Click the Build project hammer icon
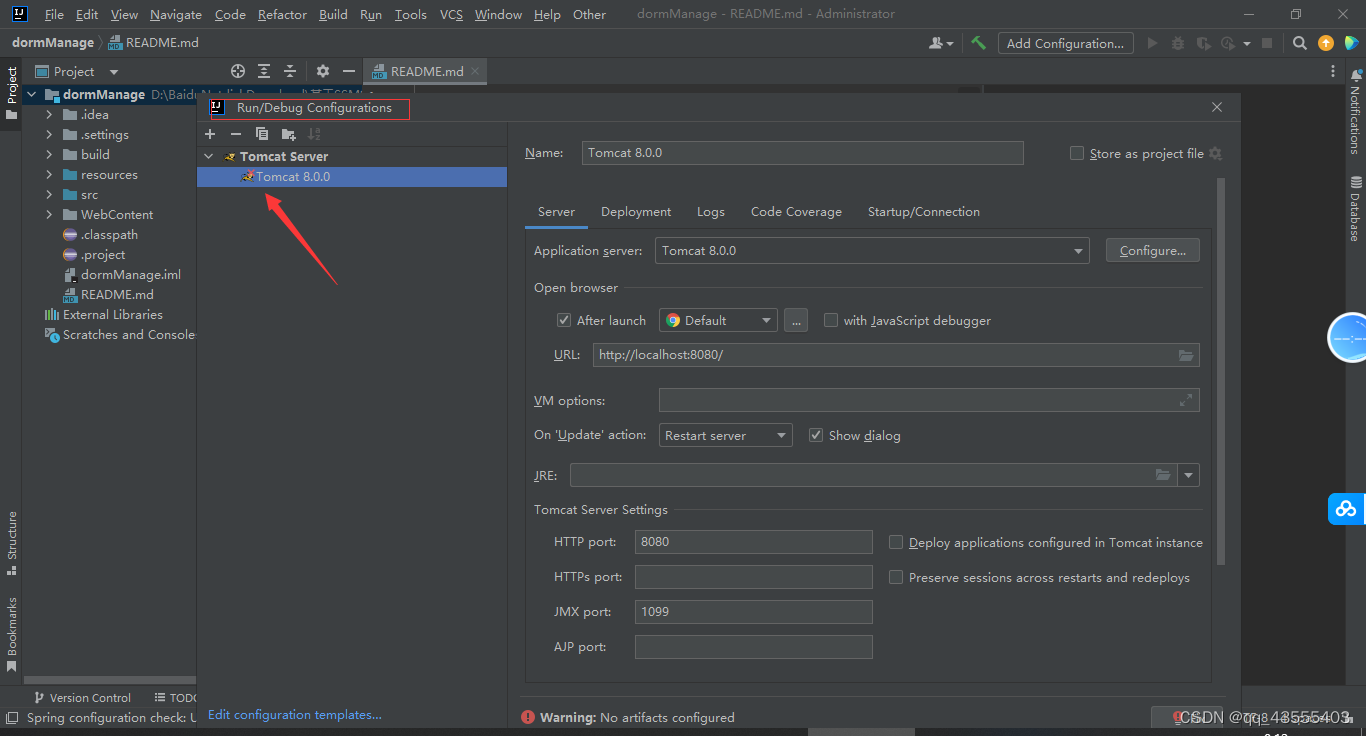Image resolution: width=1366 pixels, height=736 pixels. pos(979,43)
